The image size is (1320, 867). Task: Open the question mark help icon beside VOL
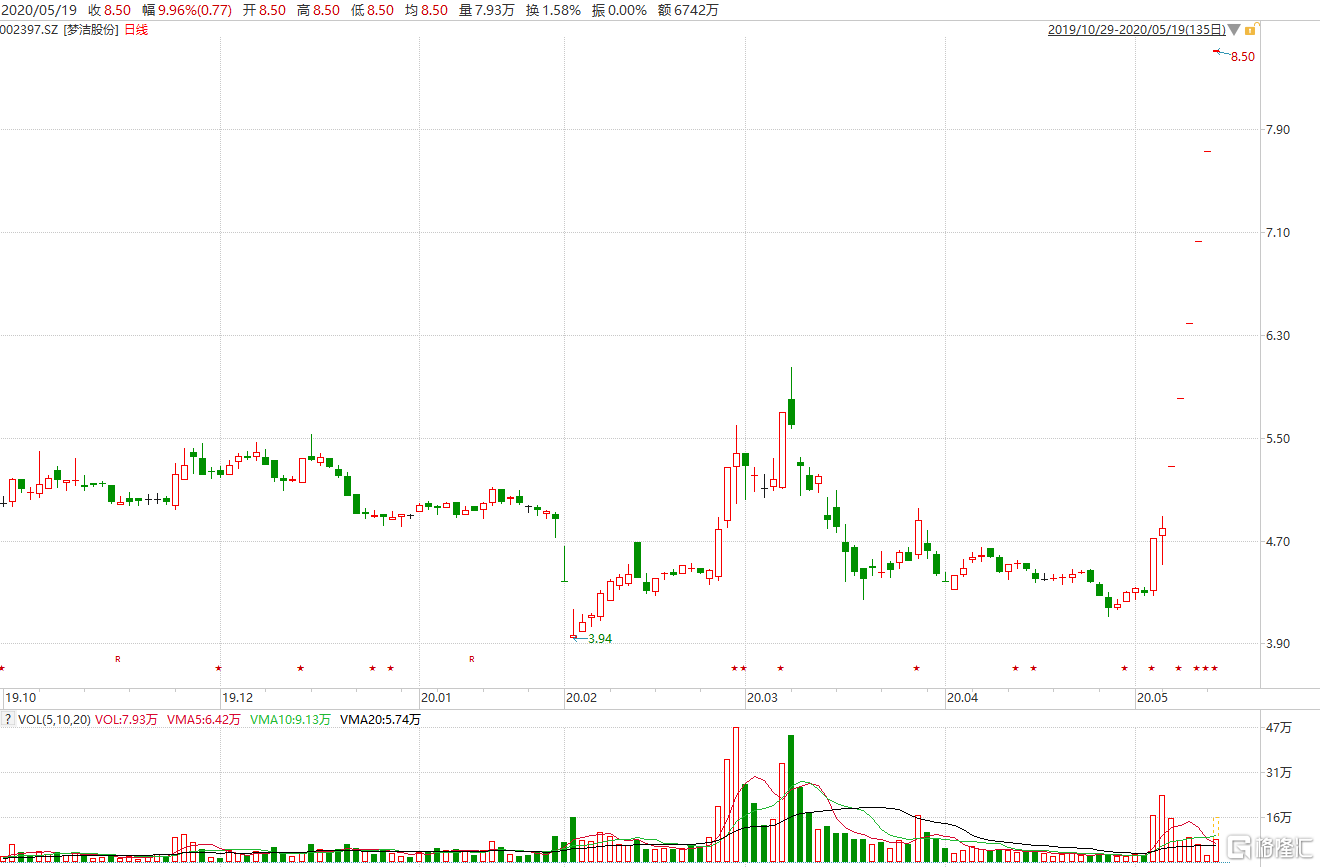[8, 719]
